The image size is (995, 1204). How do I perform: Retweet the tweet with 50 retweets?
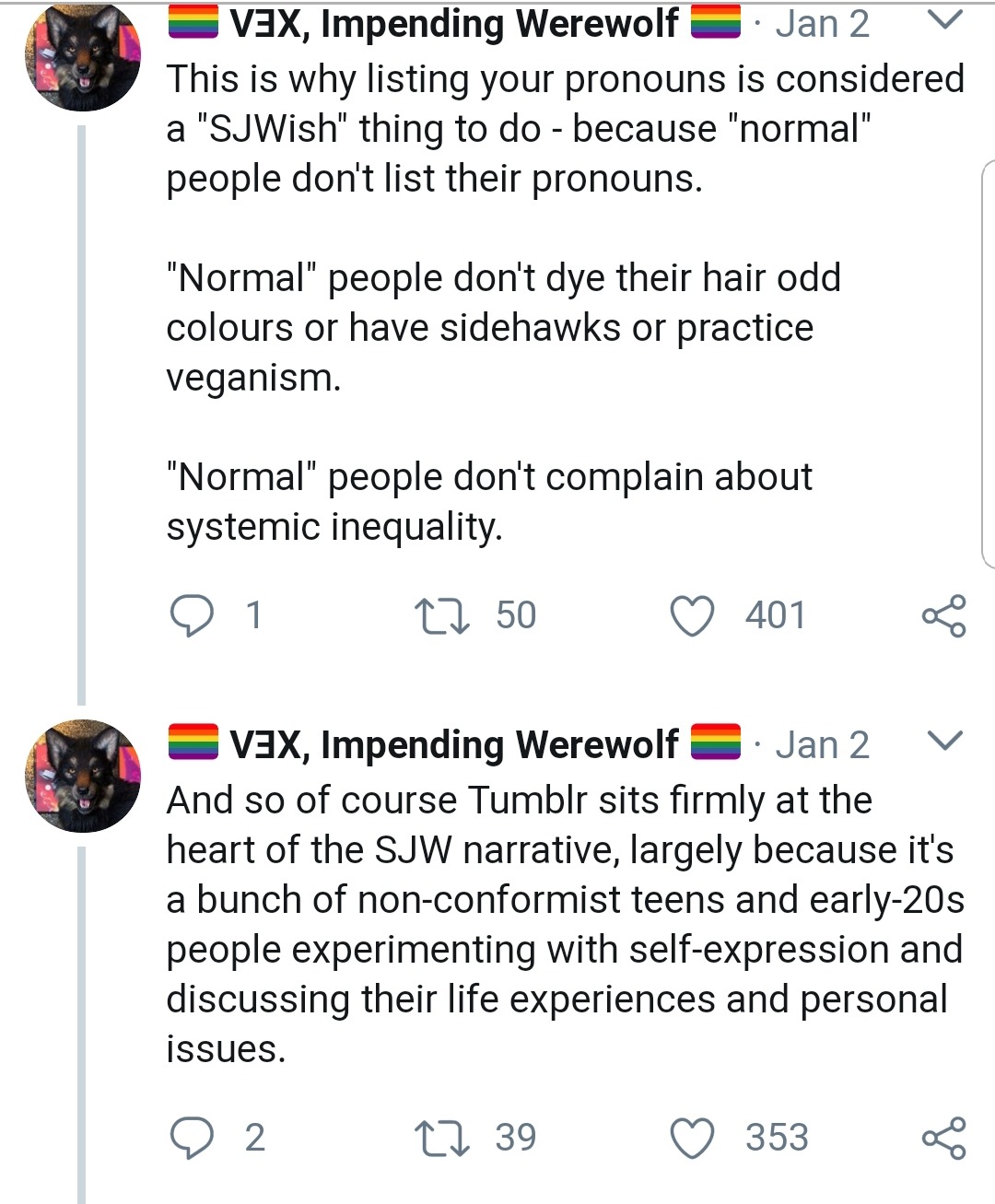click(442, 615)
